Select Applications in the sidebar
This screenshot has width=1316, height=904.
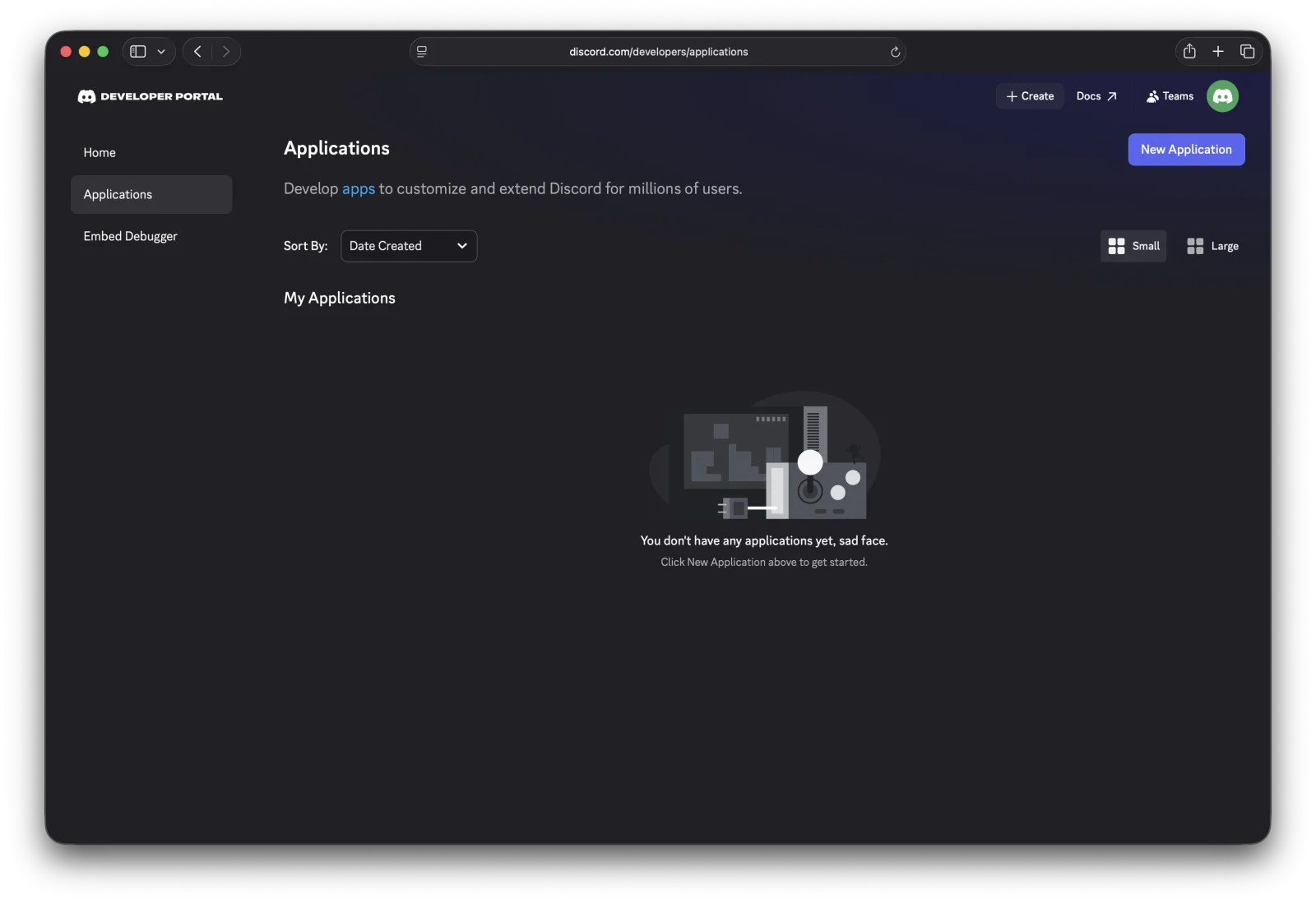click(151, 194)
